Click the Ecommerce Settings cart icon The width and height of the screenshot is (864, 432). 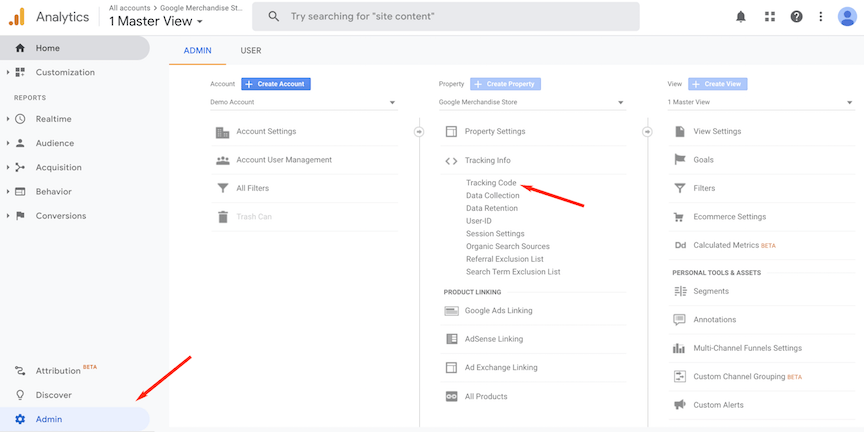(x=680, y=217)
